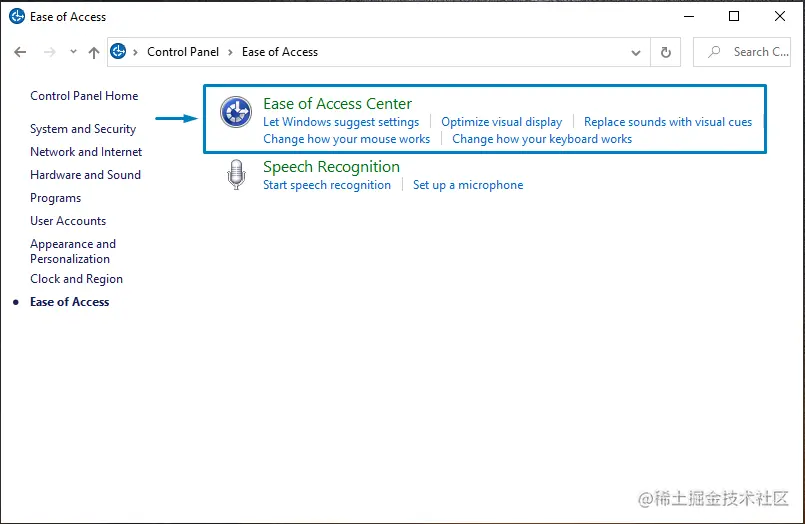Open Appearance and Personalization category

(x=73, y=251)
